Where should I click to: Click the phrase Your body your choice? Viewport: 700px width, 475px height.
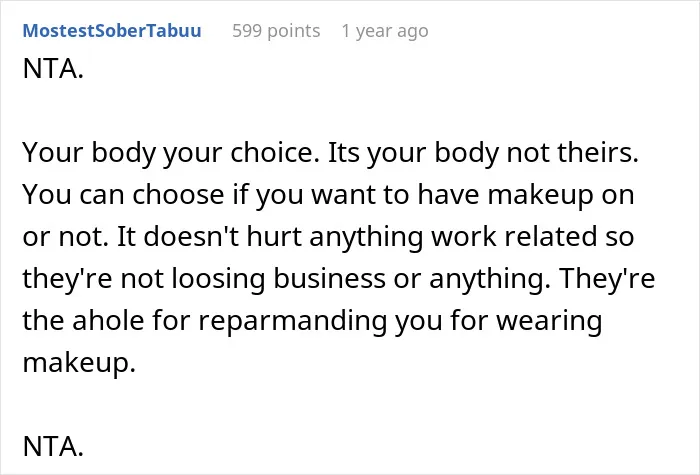[x=171, y=153]
